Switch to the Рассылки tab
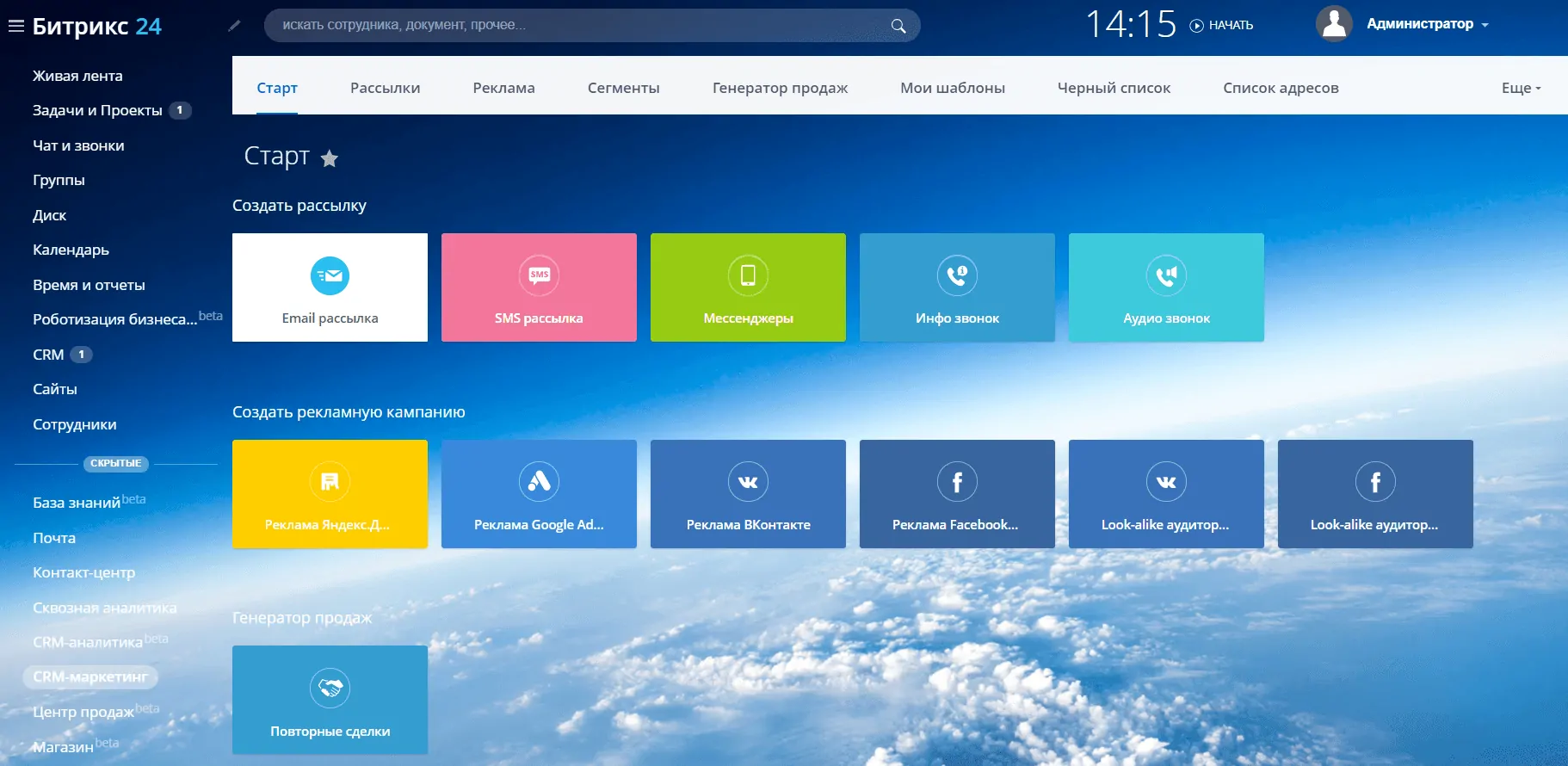Viewport: 1568px width, 766px height. tap(385, 88)
